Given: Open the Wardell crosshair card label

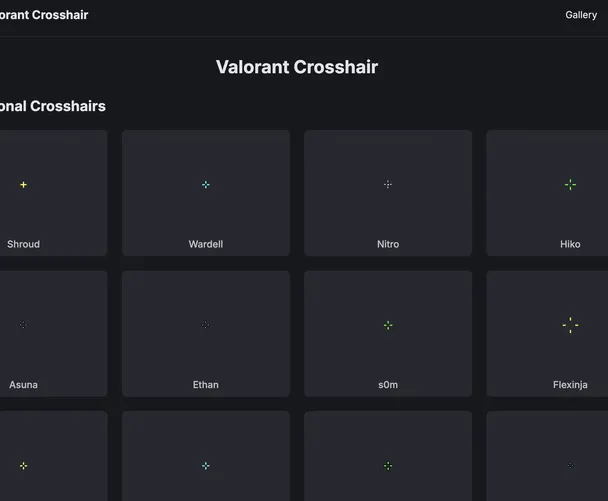Looking at the screenshot, I should click(x=206, y=244).
